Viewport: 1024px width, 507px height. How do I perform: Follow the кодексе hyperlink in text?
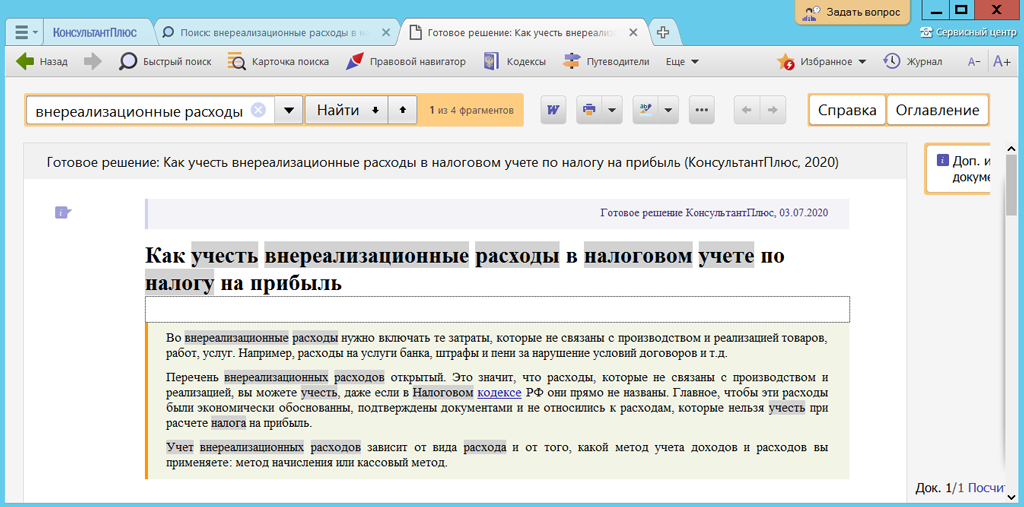(x=498, y=393)
